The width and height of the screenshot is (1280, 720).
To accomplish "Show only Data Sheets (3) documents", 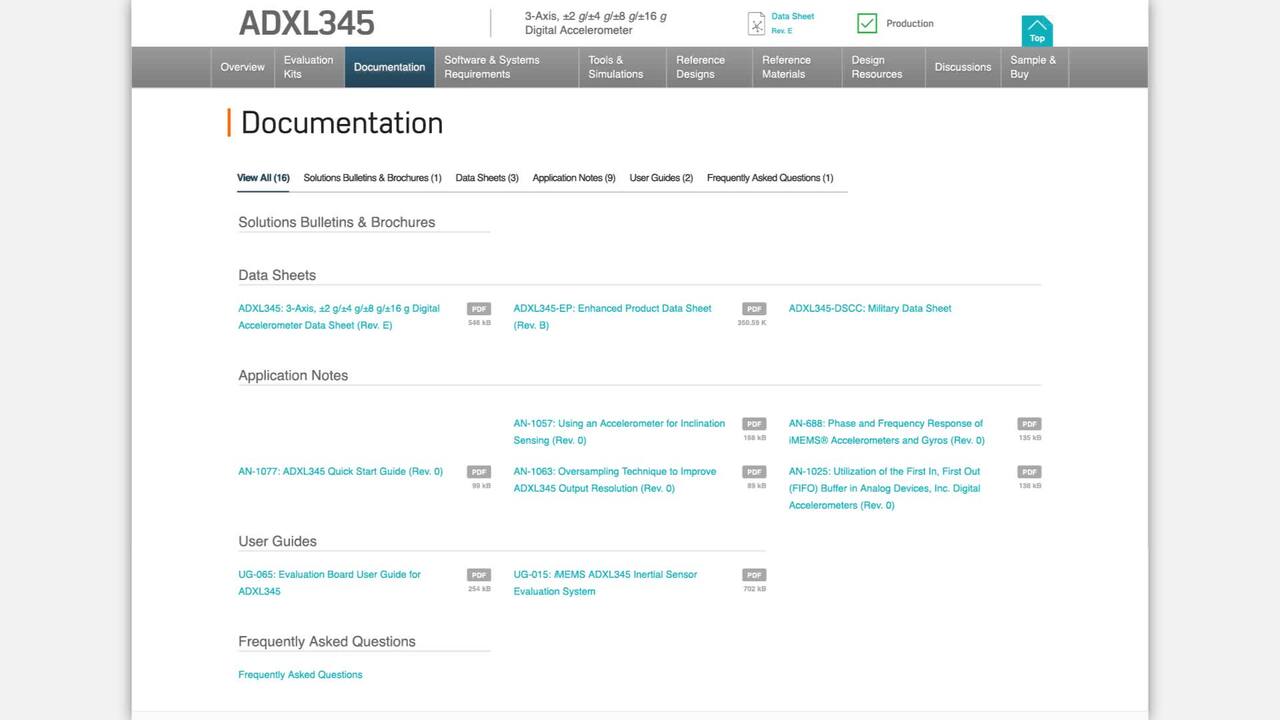I will tap(487, 178).
